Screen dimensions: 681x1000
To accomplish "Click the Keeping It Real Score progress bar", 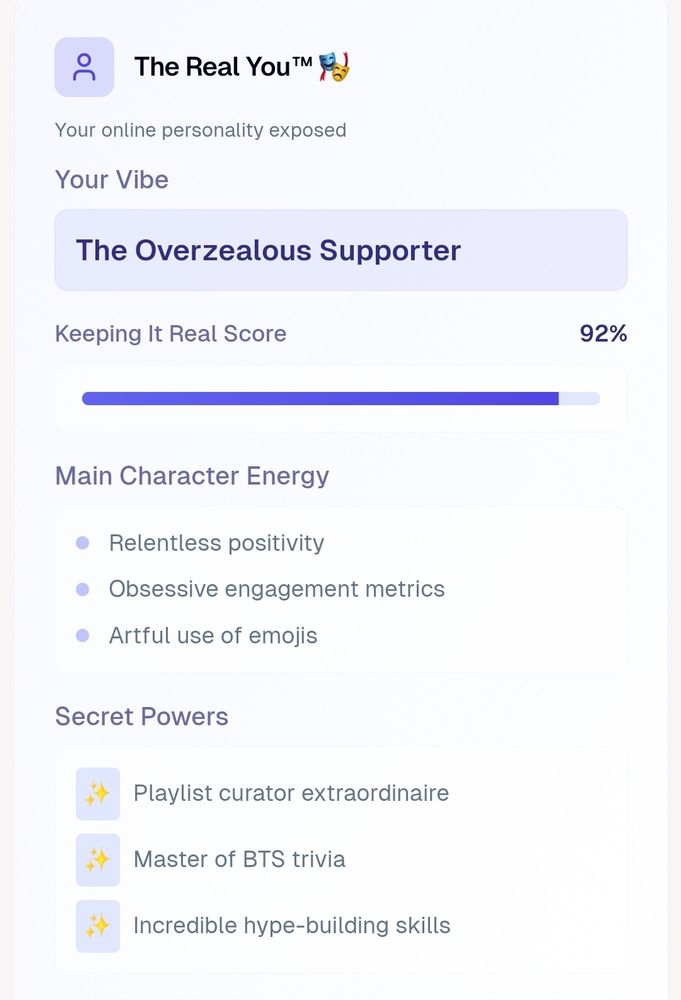I will coord(340,398).
